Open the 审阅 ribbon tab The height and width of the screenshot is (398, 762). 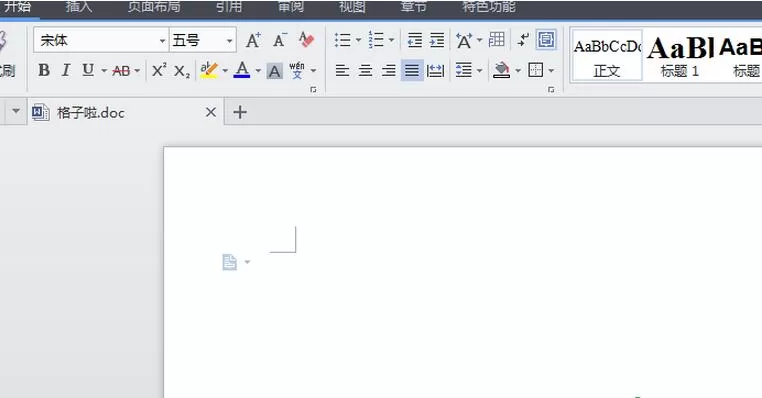coord(291,7)
